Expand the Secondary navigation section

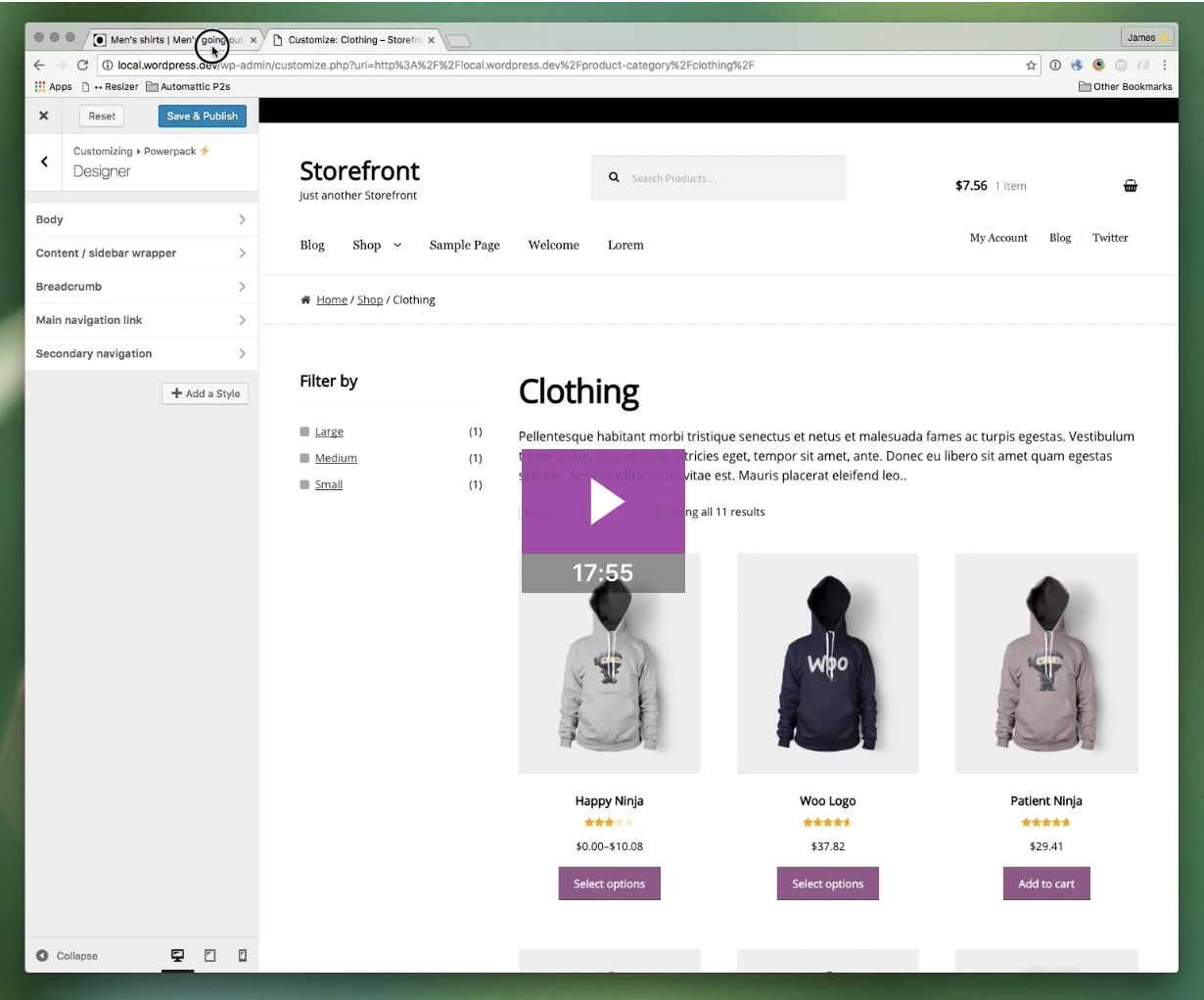click(142, 353)
